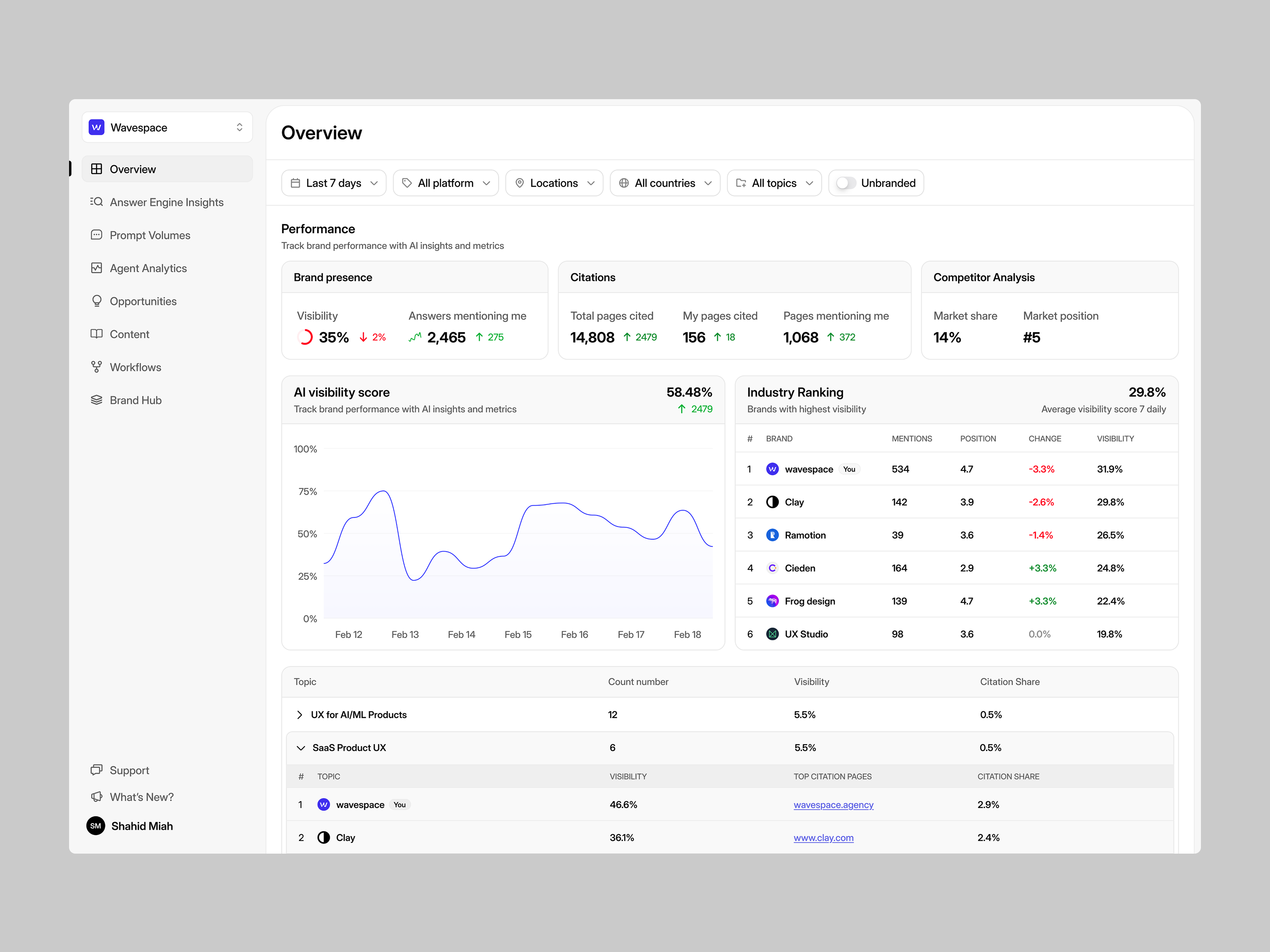The width and height of the screenshot is (1270, 952).
Task: Click the Brand Hub layers icon
Action: (x=96, y=400)
